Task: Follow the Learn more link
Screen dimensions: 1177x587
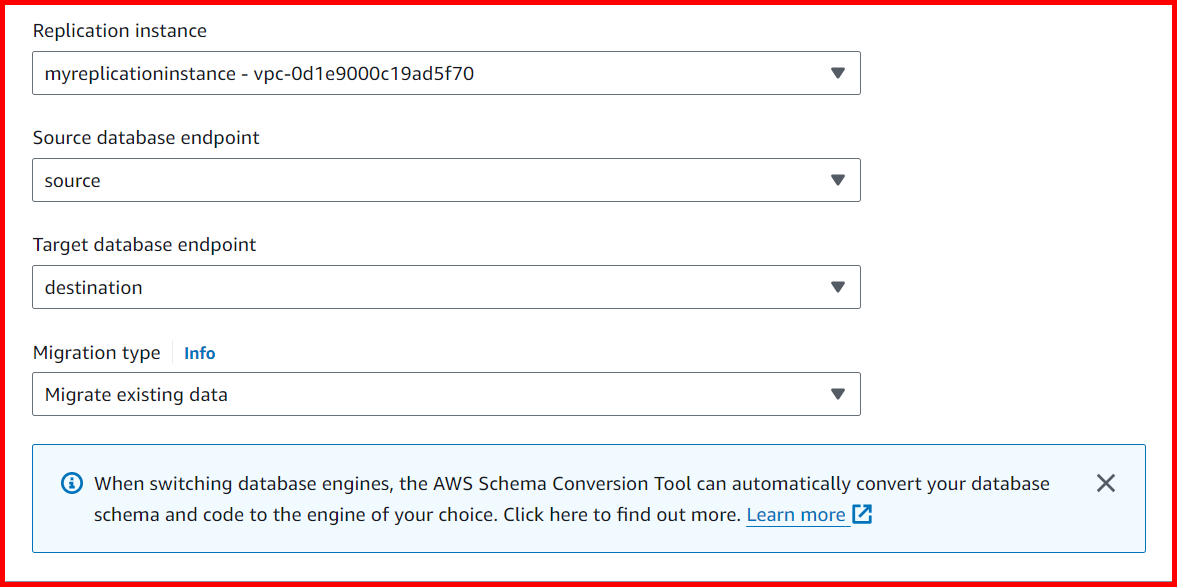Action: click(x=793, y=514)
